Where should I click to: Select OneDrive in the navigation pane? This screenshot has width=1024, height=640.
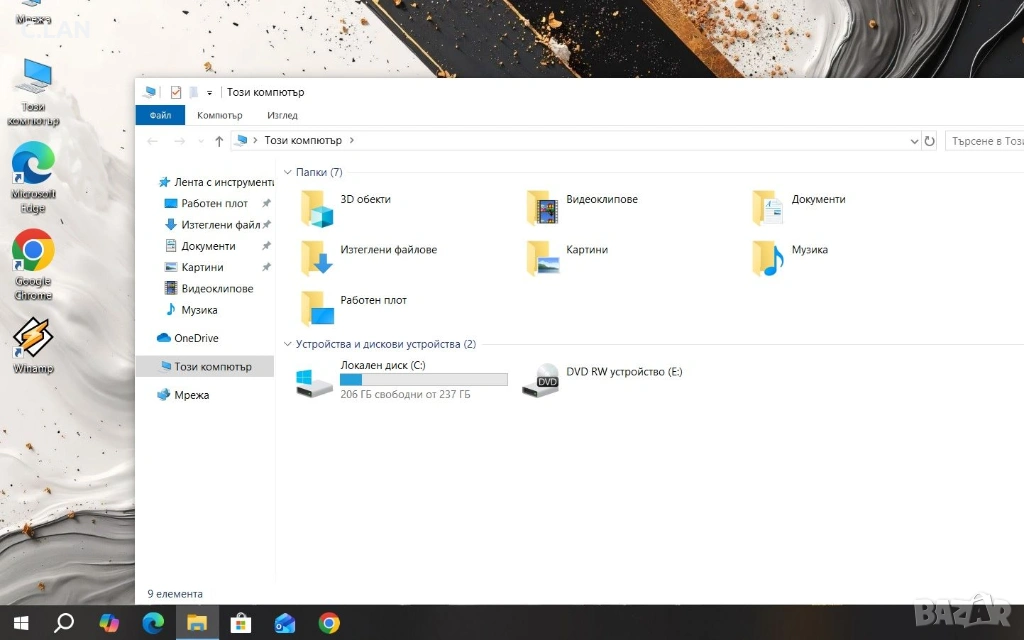click(195, 338)
